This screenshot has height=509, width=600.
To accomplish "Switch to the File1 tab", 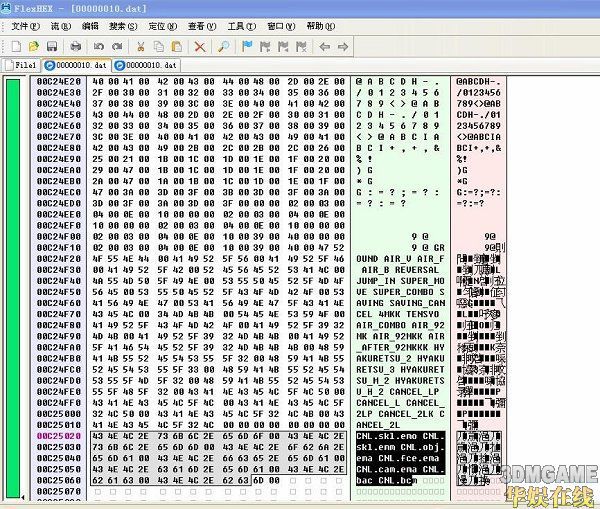I will (21, 65).
